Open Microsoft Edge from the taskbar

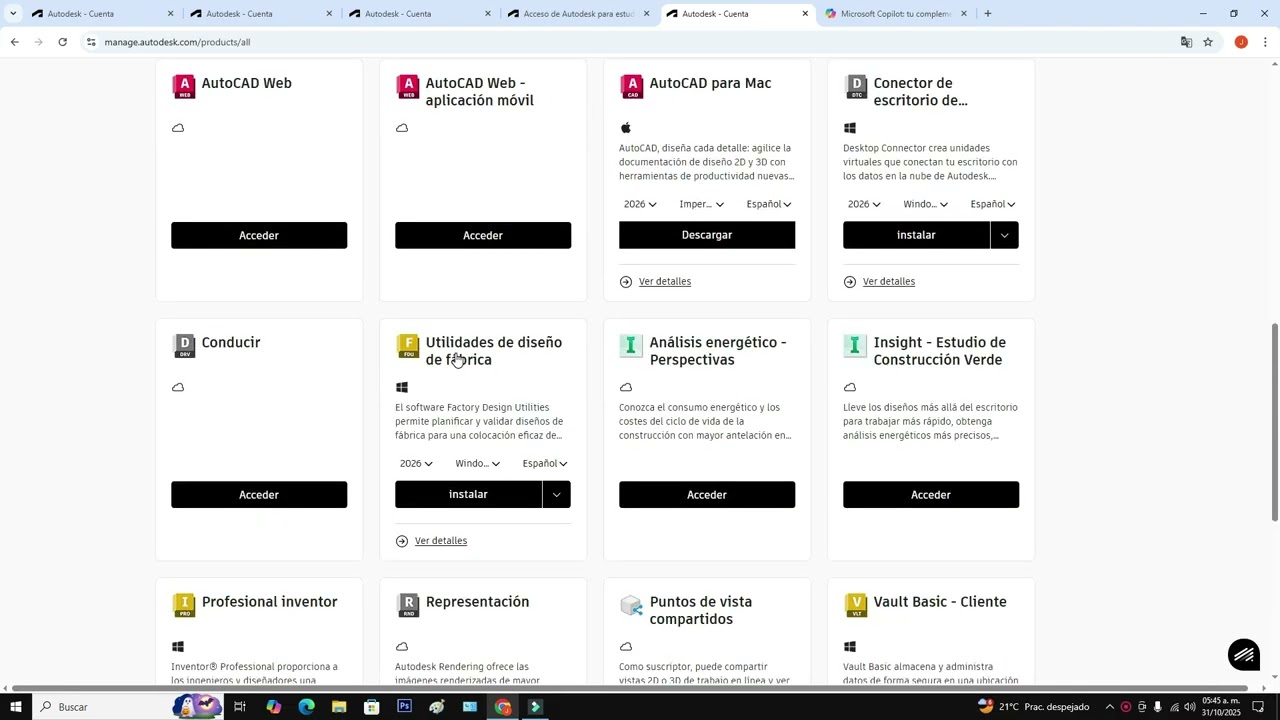[x=306, y=707]
